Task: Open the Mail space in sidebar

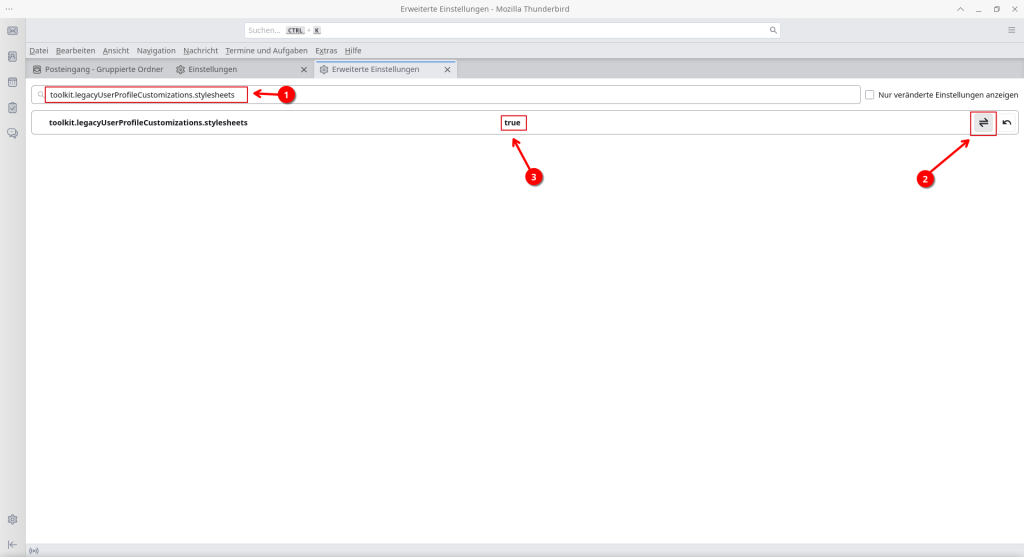Action: click(x=12, y=31)
